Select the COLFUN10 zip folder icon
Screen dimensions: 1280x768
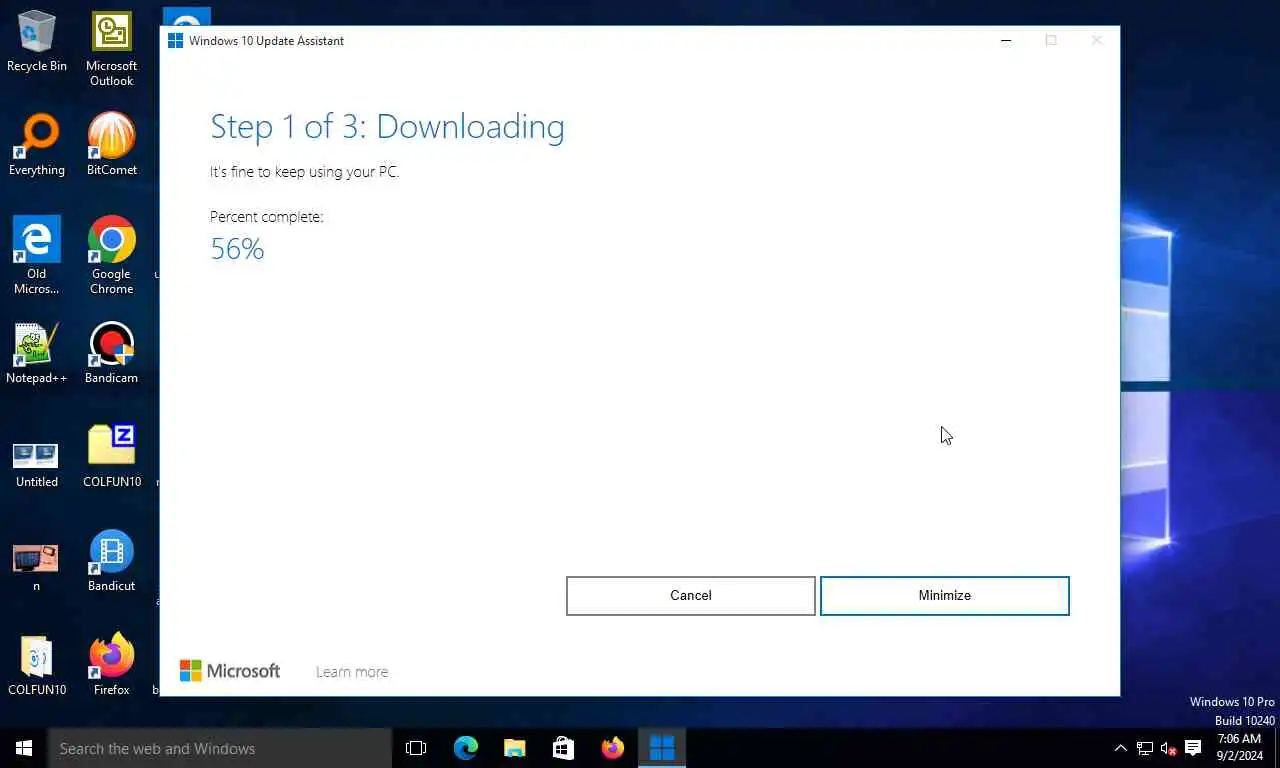(x=111, y=457)
